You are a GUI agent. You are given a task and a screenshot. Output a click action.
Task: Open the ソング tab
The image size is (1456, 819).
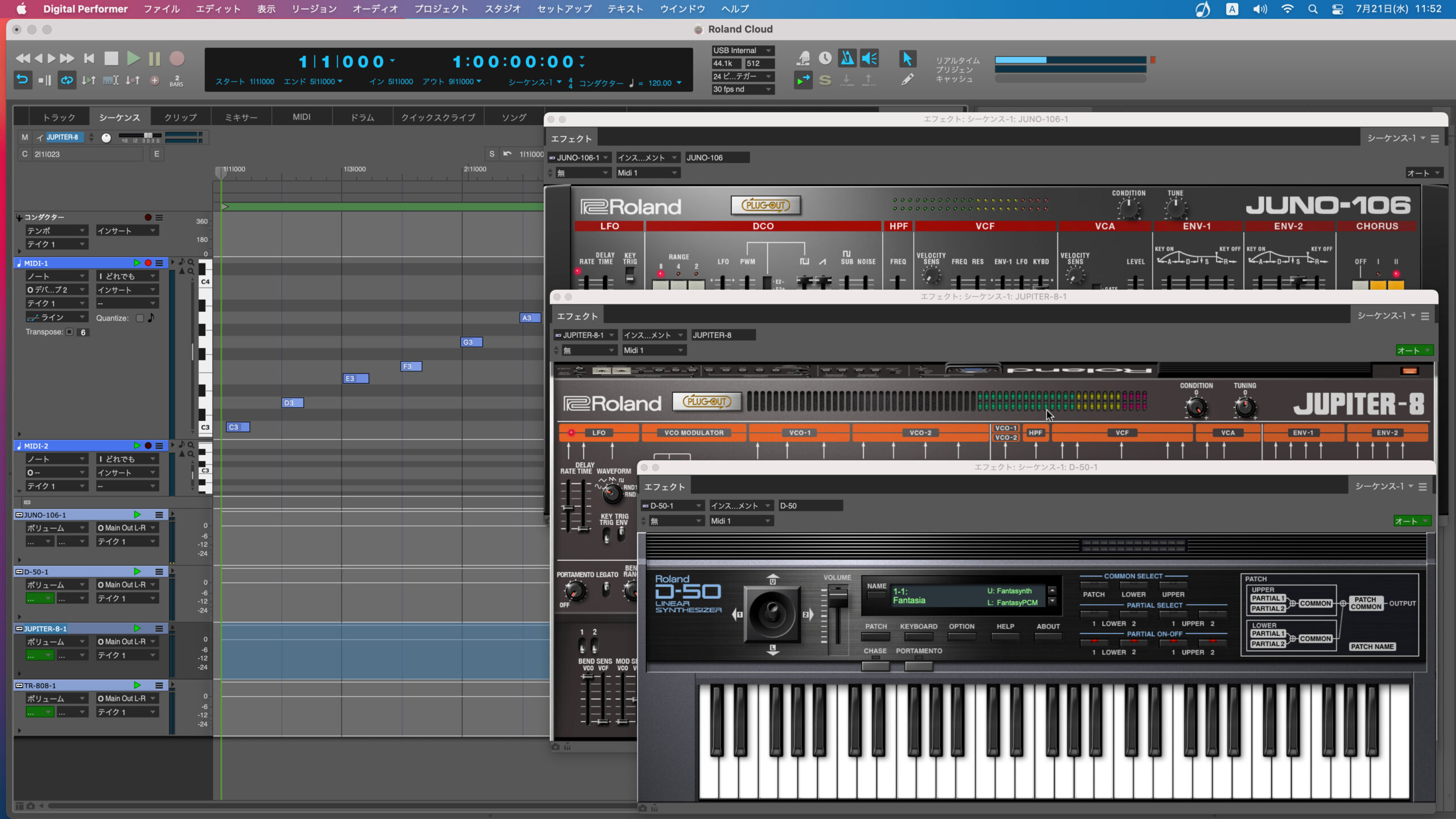tap(514, 117)
